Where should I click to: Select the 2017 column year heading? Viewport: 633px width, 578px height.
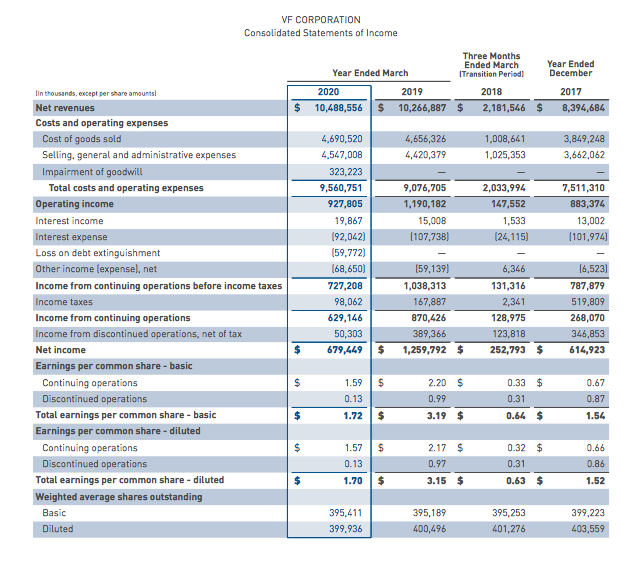570,92
